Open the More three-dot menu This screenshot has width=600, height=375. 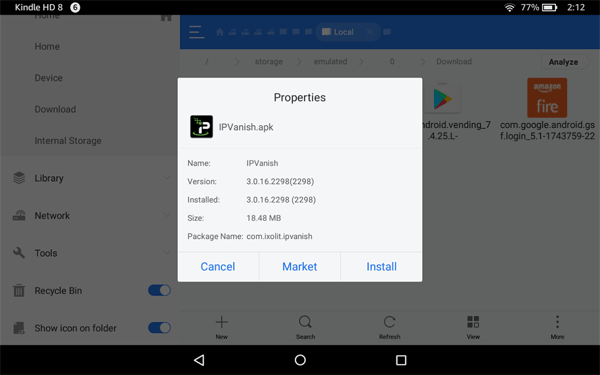coord(557,322)
